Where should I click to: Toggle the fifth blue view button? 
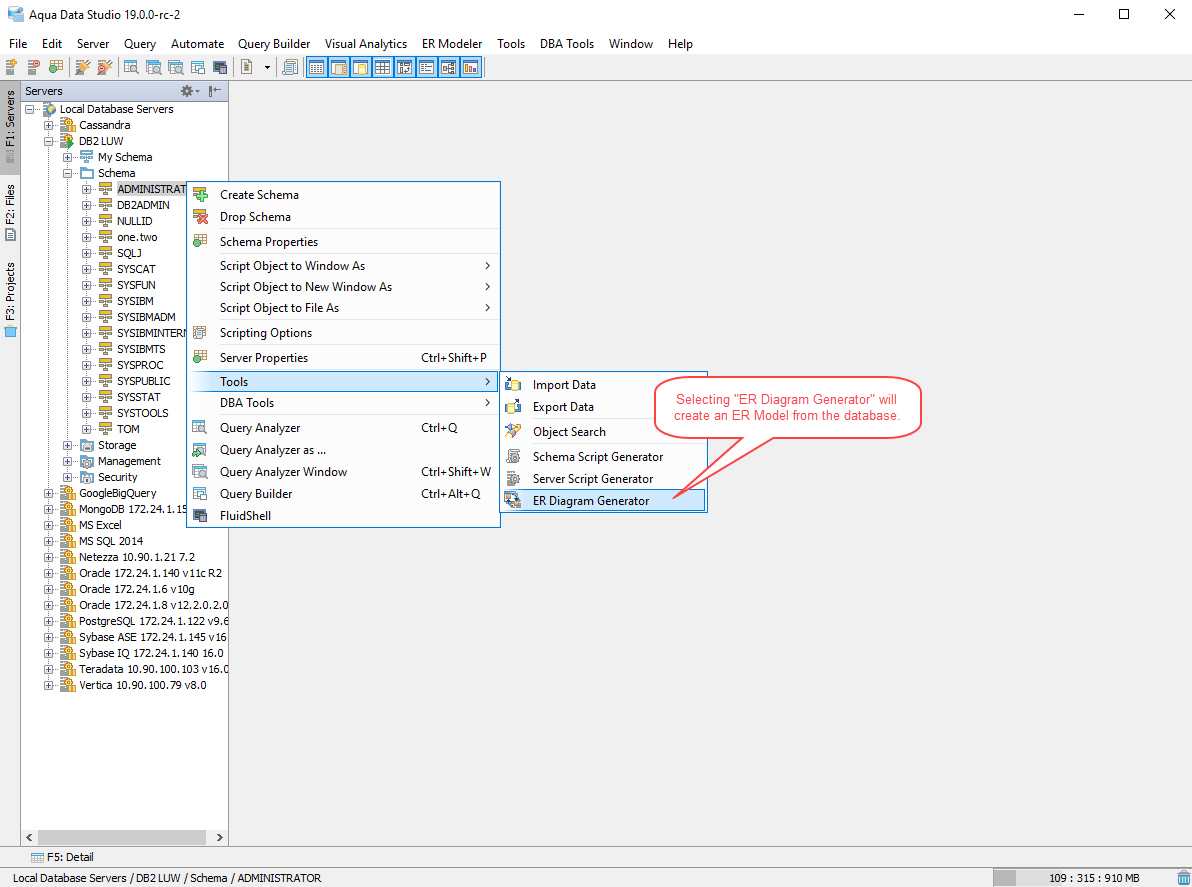pos(404,68)
